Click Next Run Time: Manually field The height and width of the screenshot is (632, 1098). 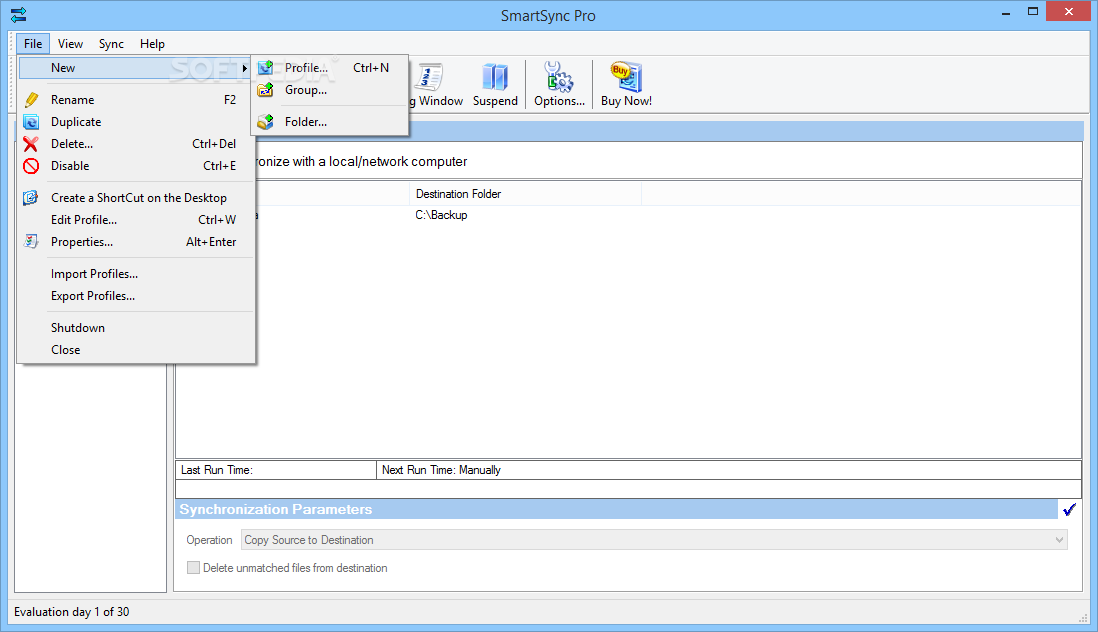[728, 470]
